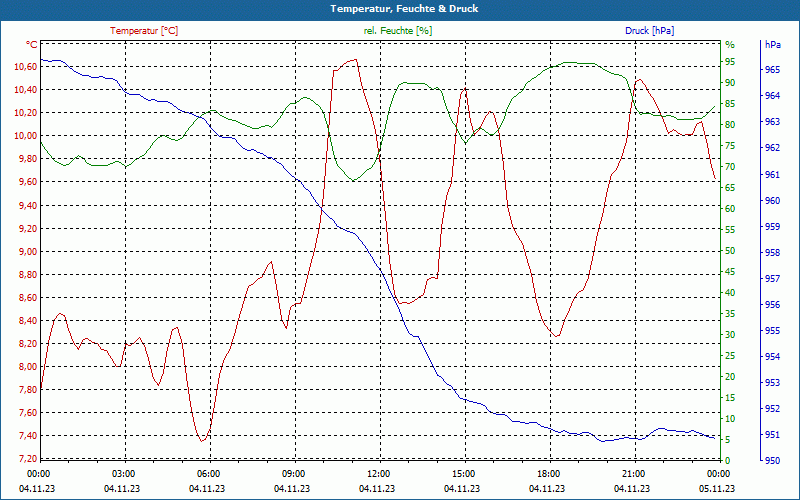The image size is (800, 500).
Task: Select the red "Temperatur [°C]" legend label
Action: click(x=144, y=31)
